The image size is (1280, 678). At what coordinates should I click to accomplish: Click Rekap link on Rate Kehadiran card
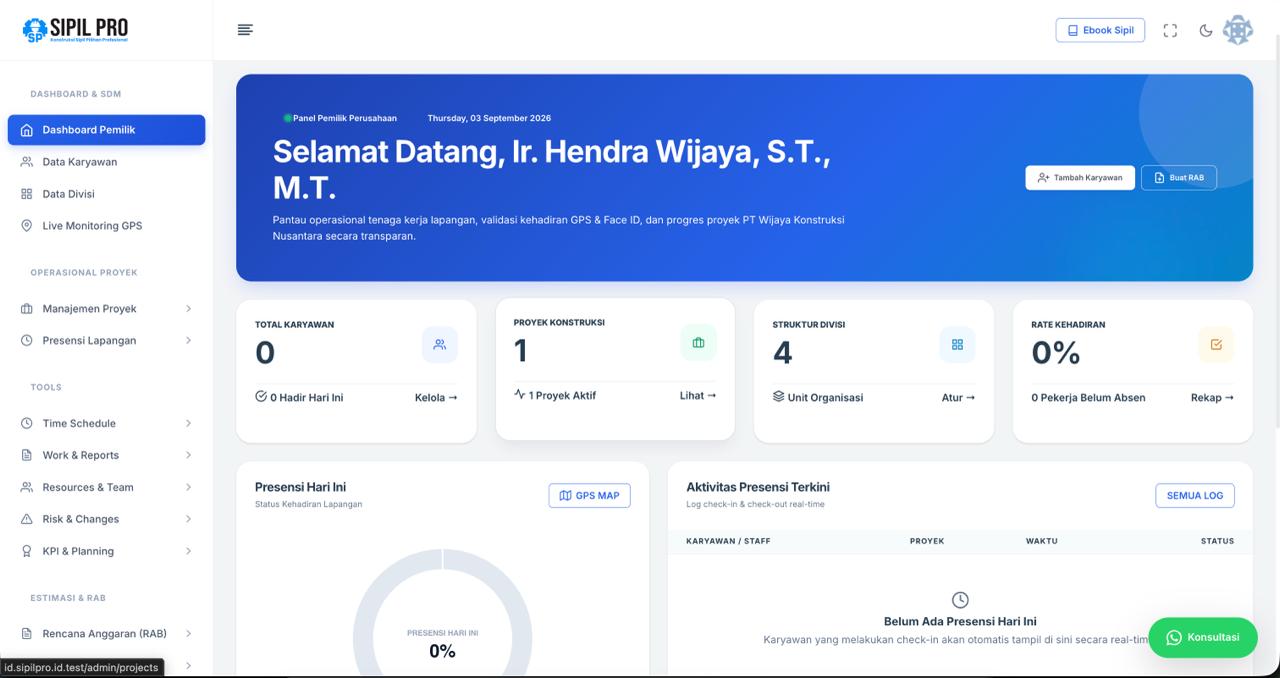(x=1212, y=398)
